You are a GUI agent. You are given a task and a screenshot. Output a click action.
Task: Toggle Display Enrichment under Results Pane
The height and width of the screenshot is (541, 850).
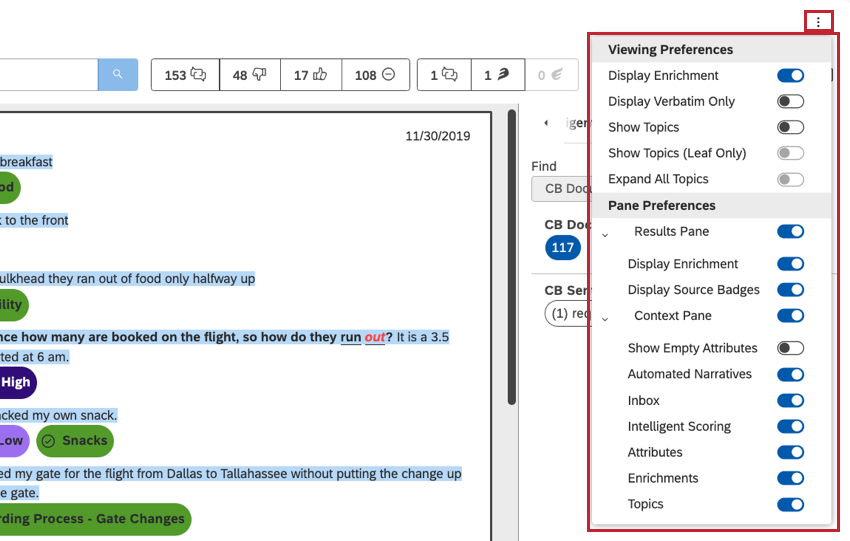click(790, 264)
